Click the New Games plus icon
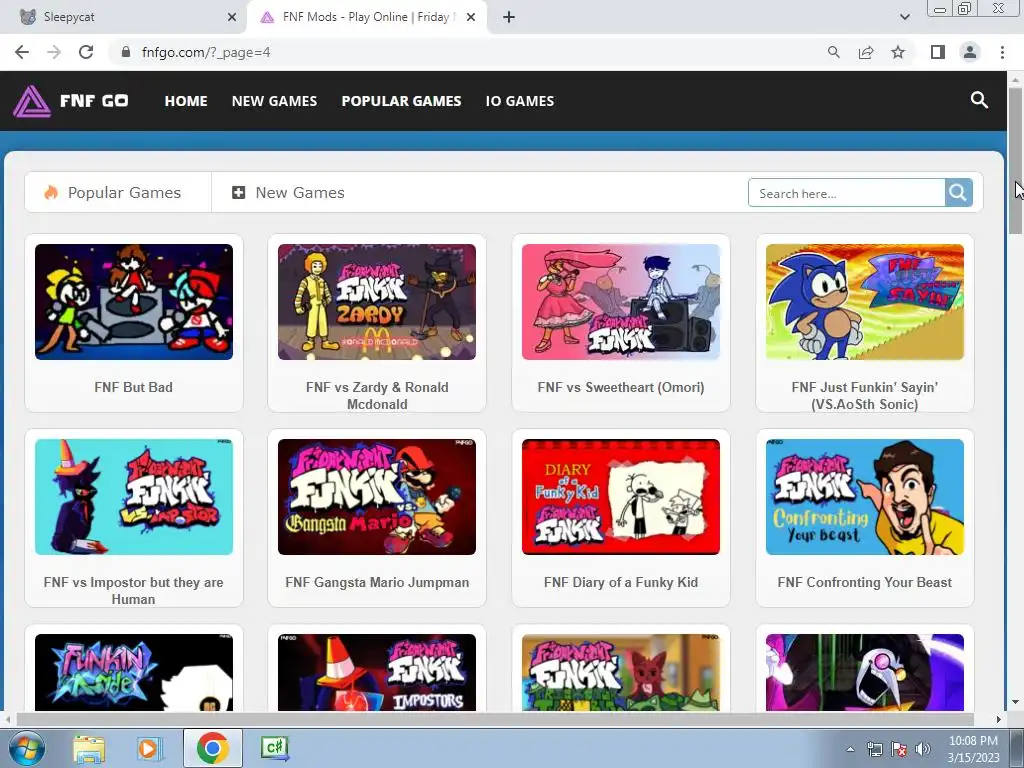Viewport: 1024px width, 768px height. (x=238, y=193)
